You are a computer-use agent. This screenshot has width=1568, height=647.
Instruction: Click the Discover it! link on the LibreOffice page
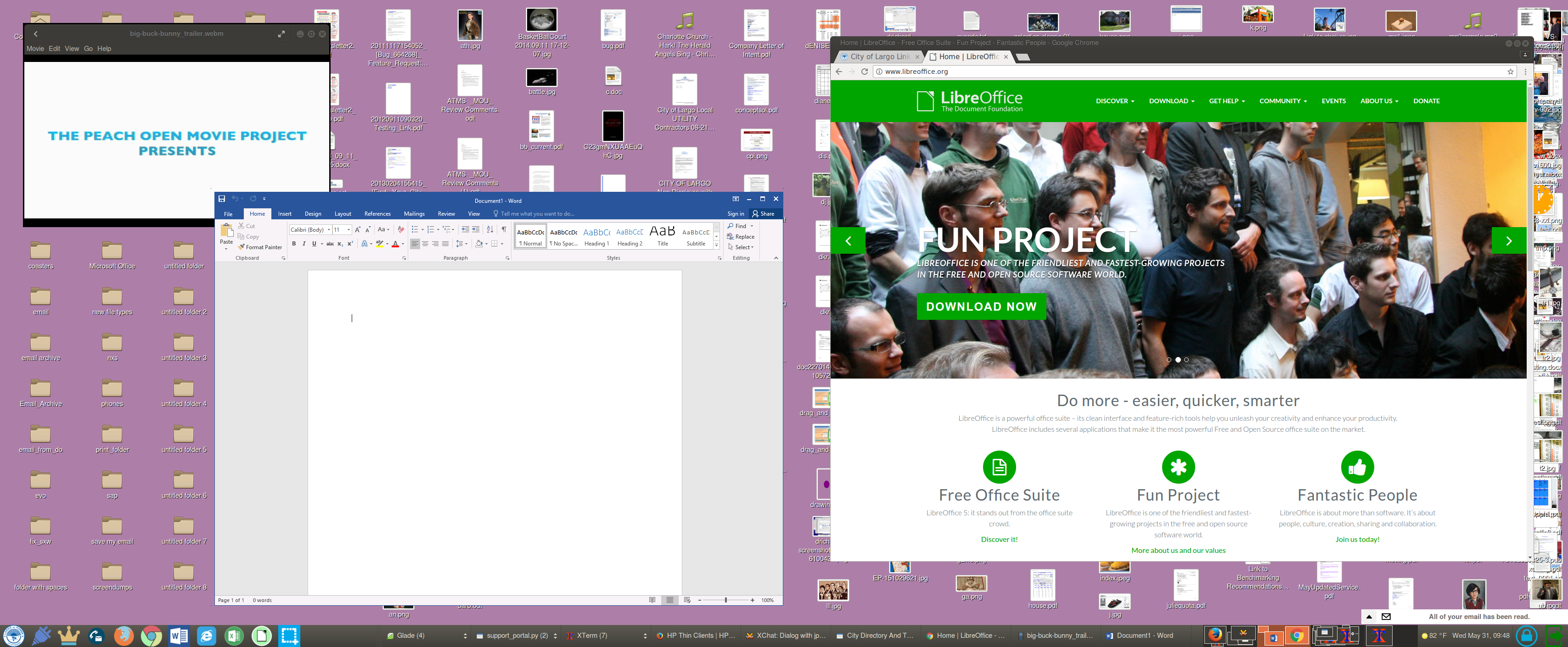[x=999, y=539]
